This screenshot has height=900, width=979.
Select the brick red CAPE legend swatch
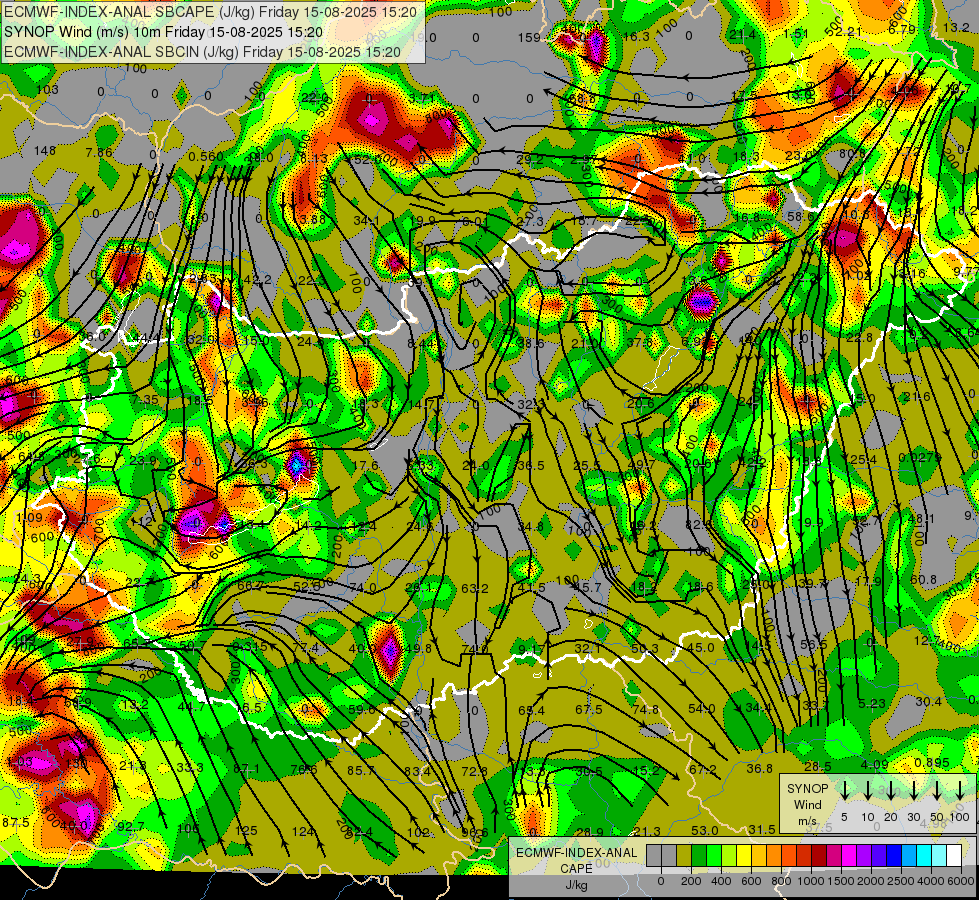tap(804, 855)
